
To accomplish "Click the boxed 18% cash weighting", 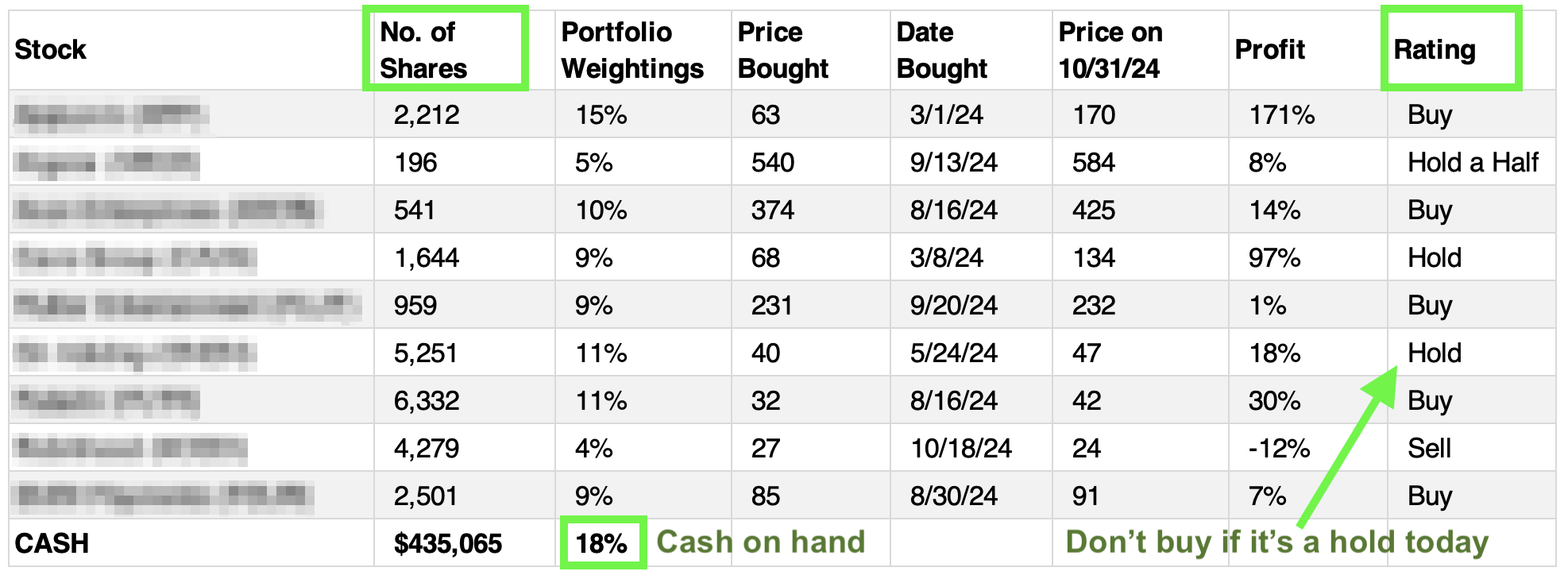I will coord(602,543).
